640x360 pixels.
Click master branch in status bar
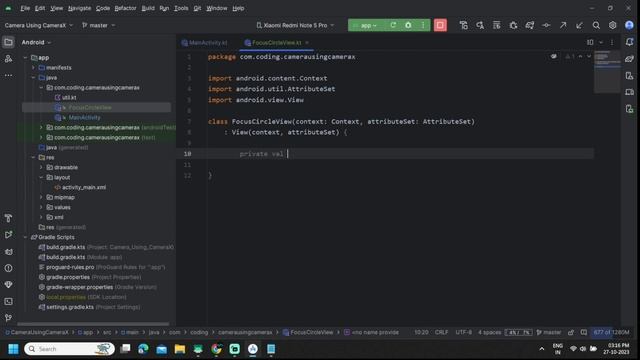point(549,332)
